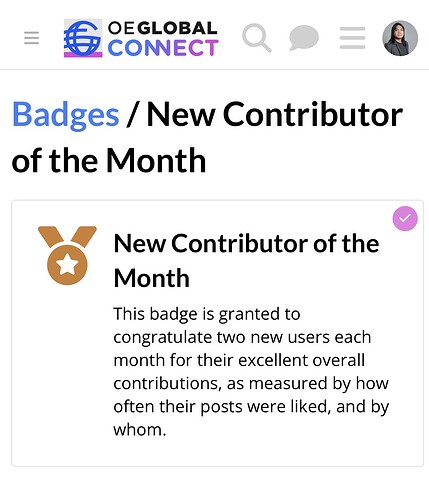Open the user profile avatar menu
The height and width of the screenshot is (500, 429).
pos(400,38)
